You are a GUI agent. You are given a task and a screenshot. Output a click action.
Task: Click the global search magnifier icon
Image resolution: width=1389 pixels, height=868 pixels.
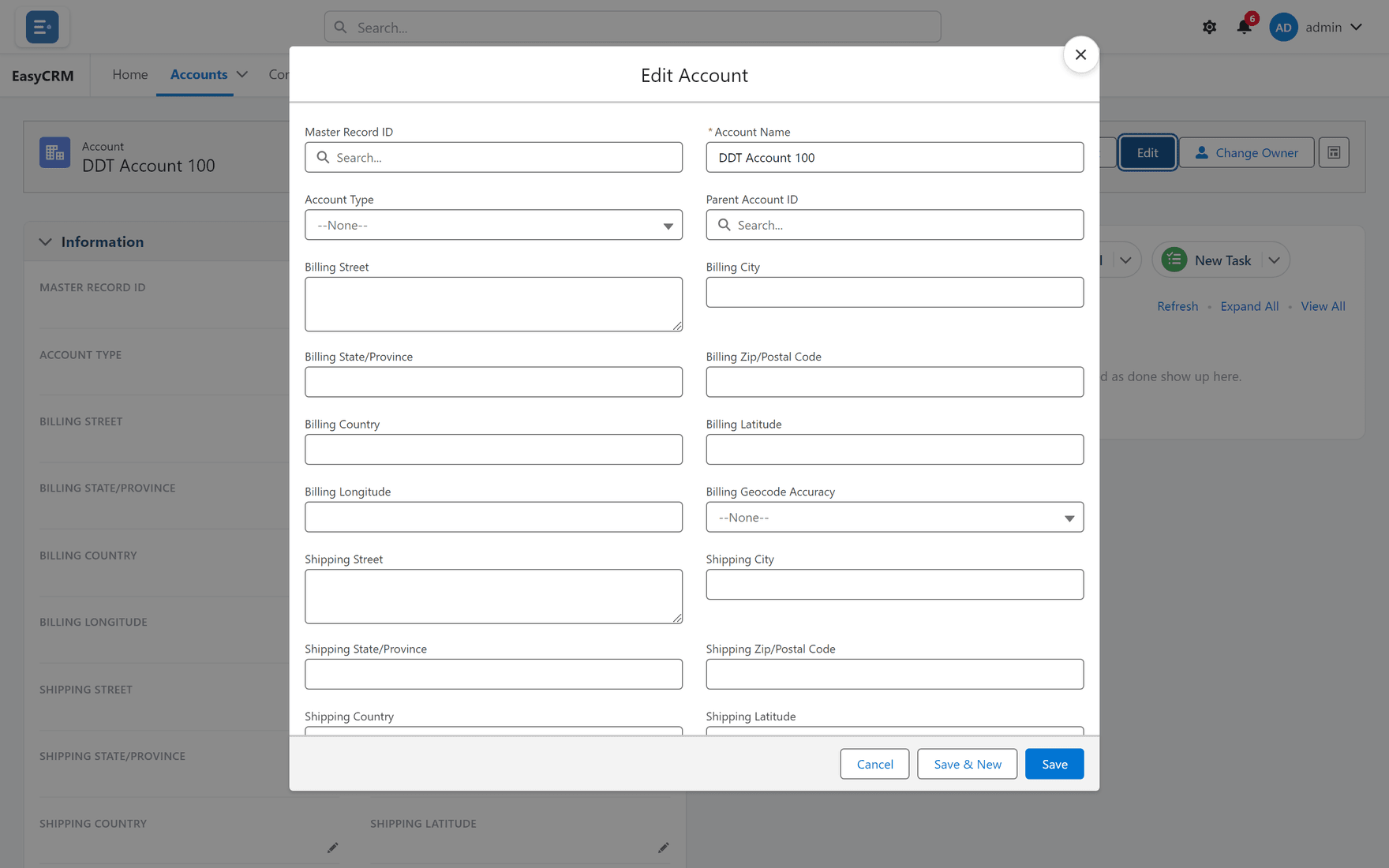coord(340,27)
